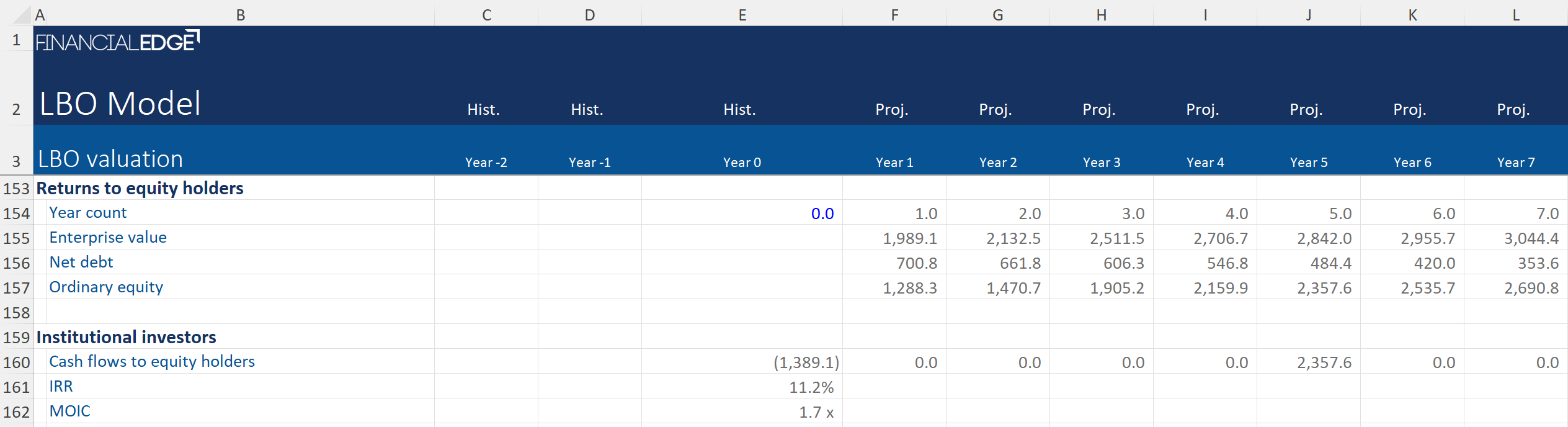Click the Financial Edge logo
This screenshot has width=1568, height=427.
[117, 42]
